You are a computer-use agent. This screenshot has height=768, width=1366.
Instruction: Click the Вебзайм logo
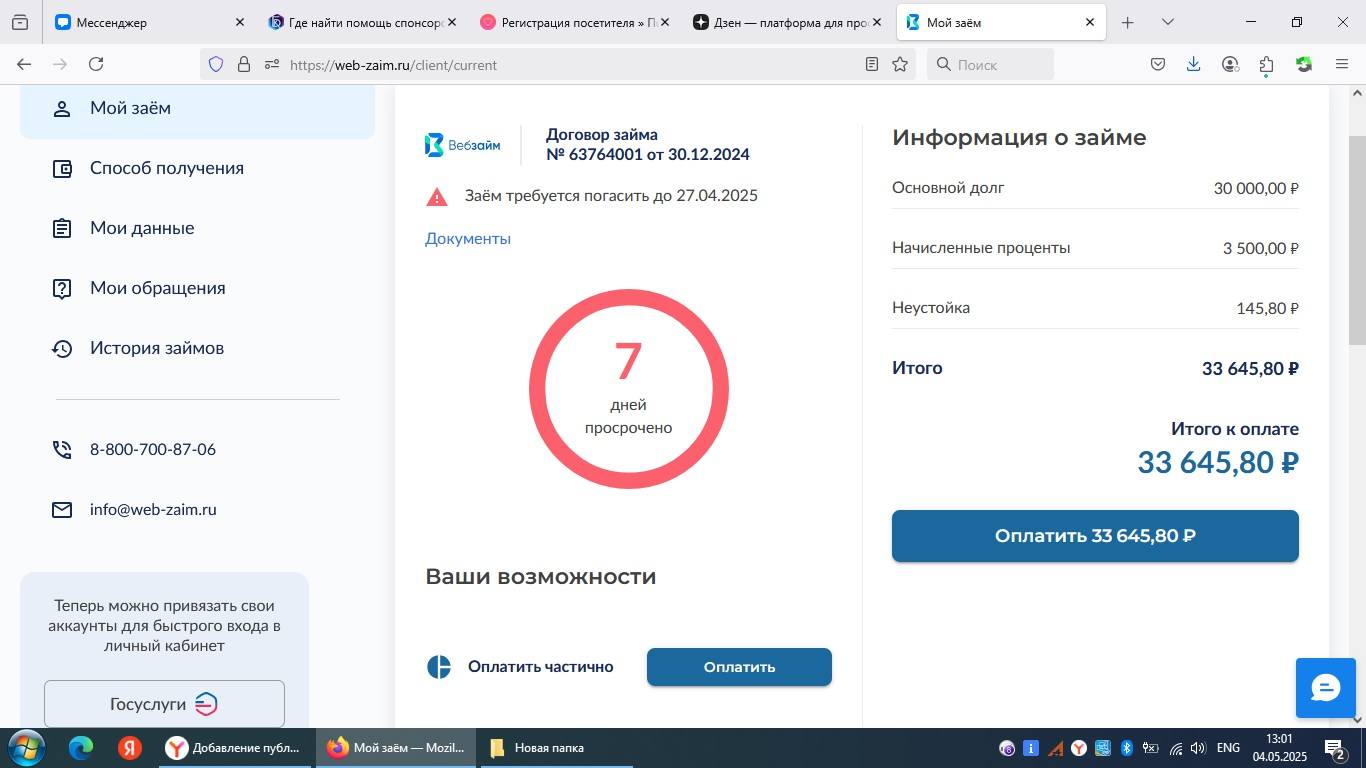coord(462,144)
